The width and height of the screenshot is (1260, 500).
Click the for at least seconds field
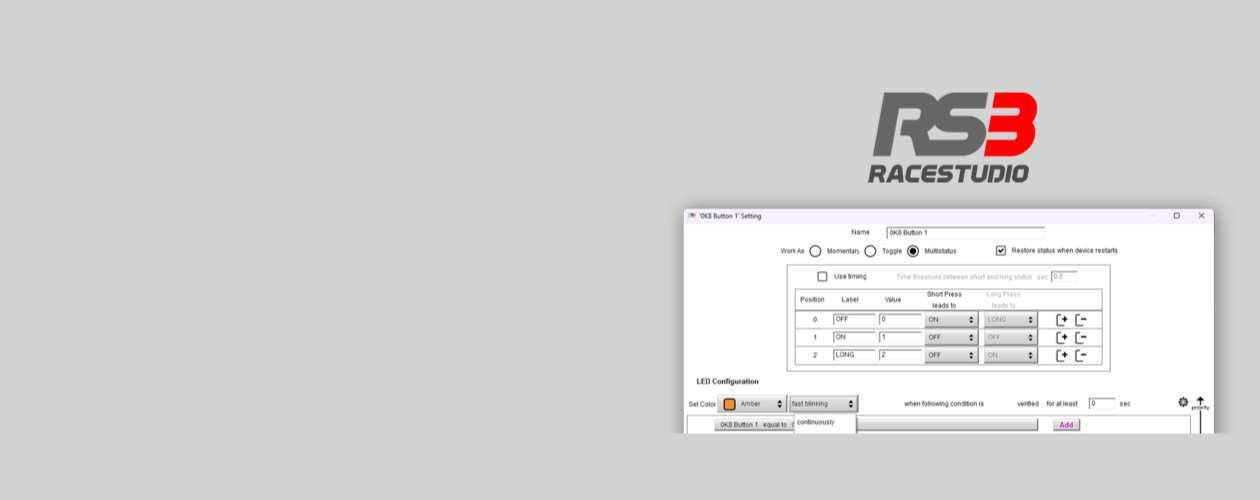(x=1101, y=404)
